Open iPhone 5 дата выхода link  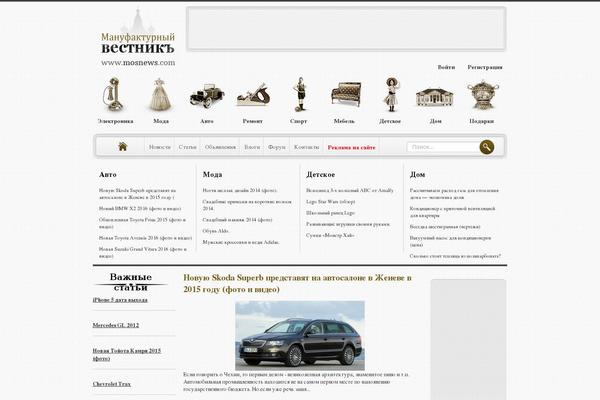(120, 300)
